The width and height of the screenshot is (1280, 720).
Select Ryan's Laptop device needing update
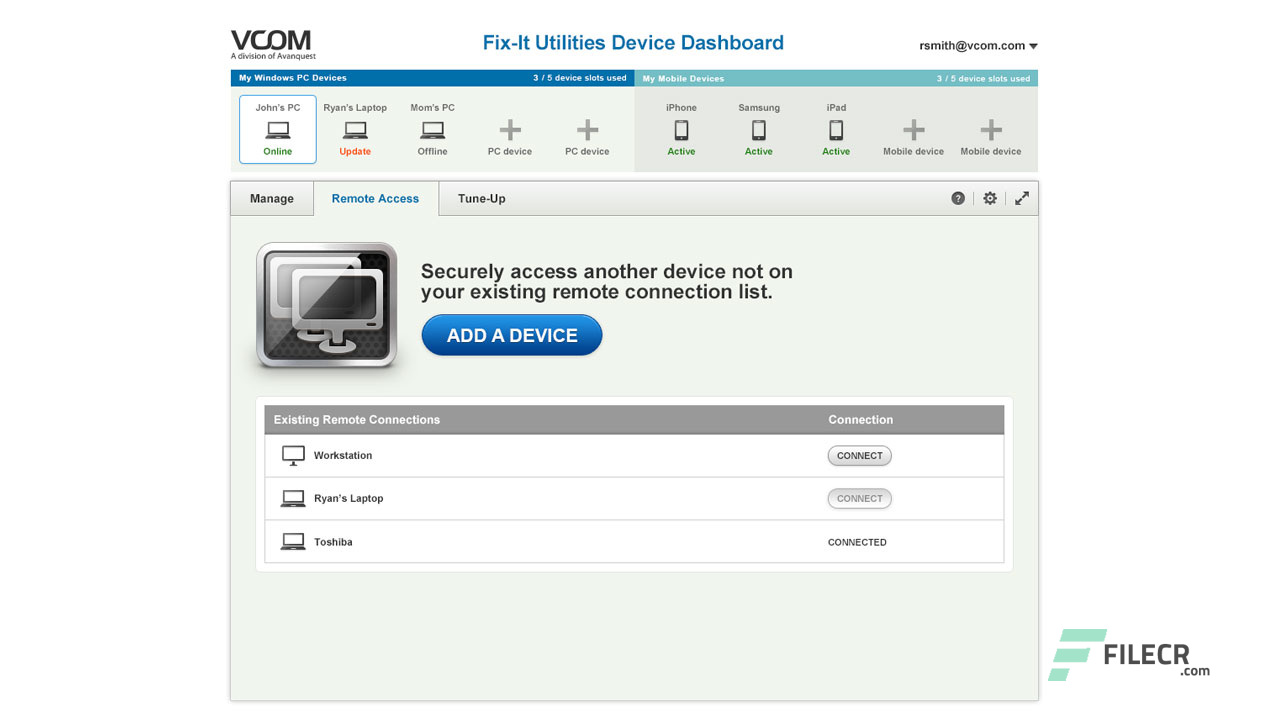tap(355, 130)
